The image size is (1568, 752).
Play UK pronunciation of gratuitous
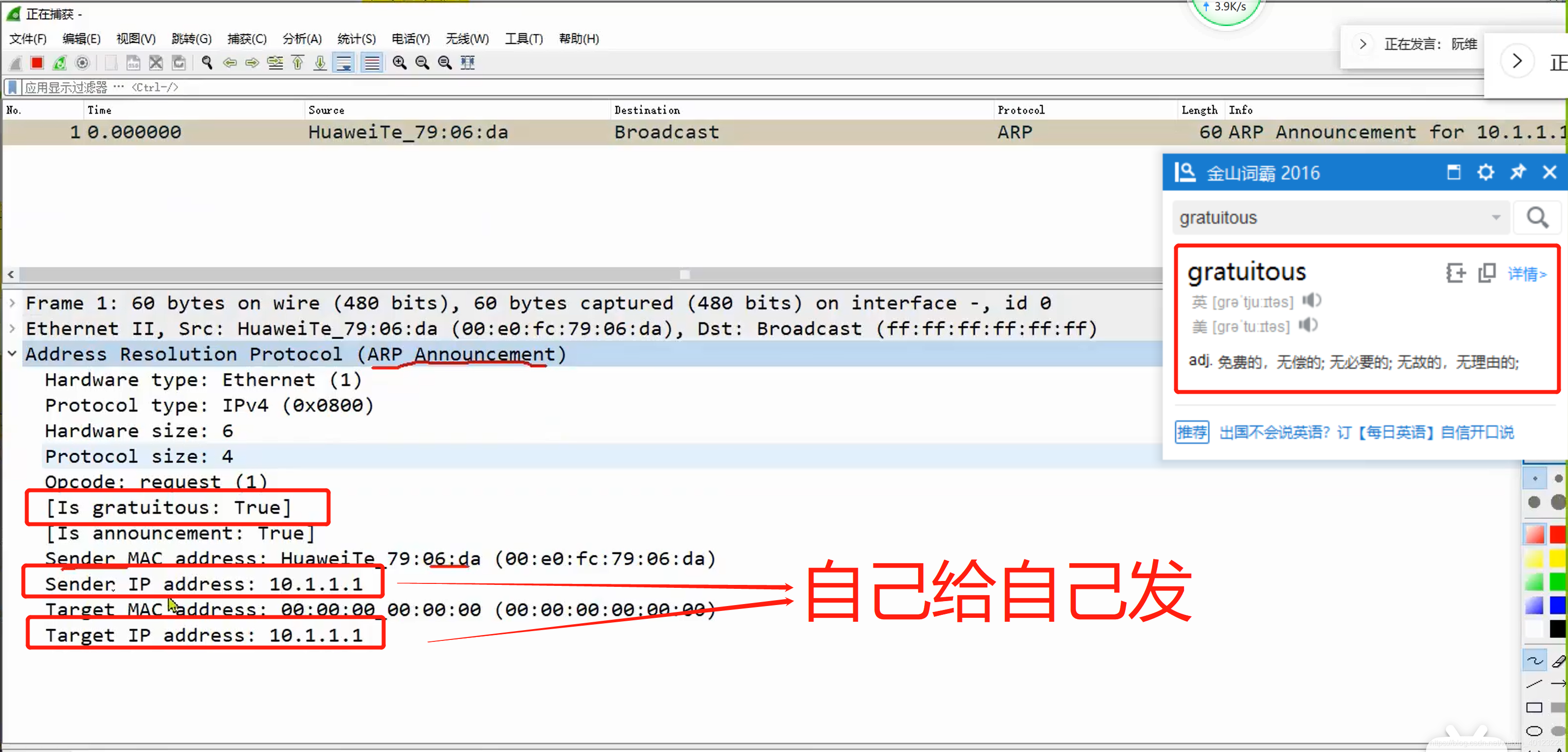(1312, 301)
